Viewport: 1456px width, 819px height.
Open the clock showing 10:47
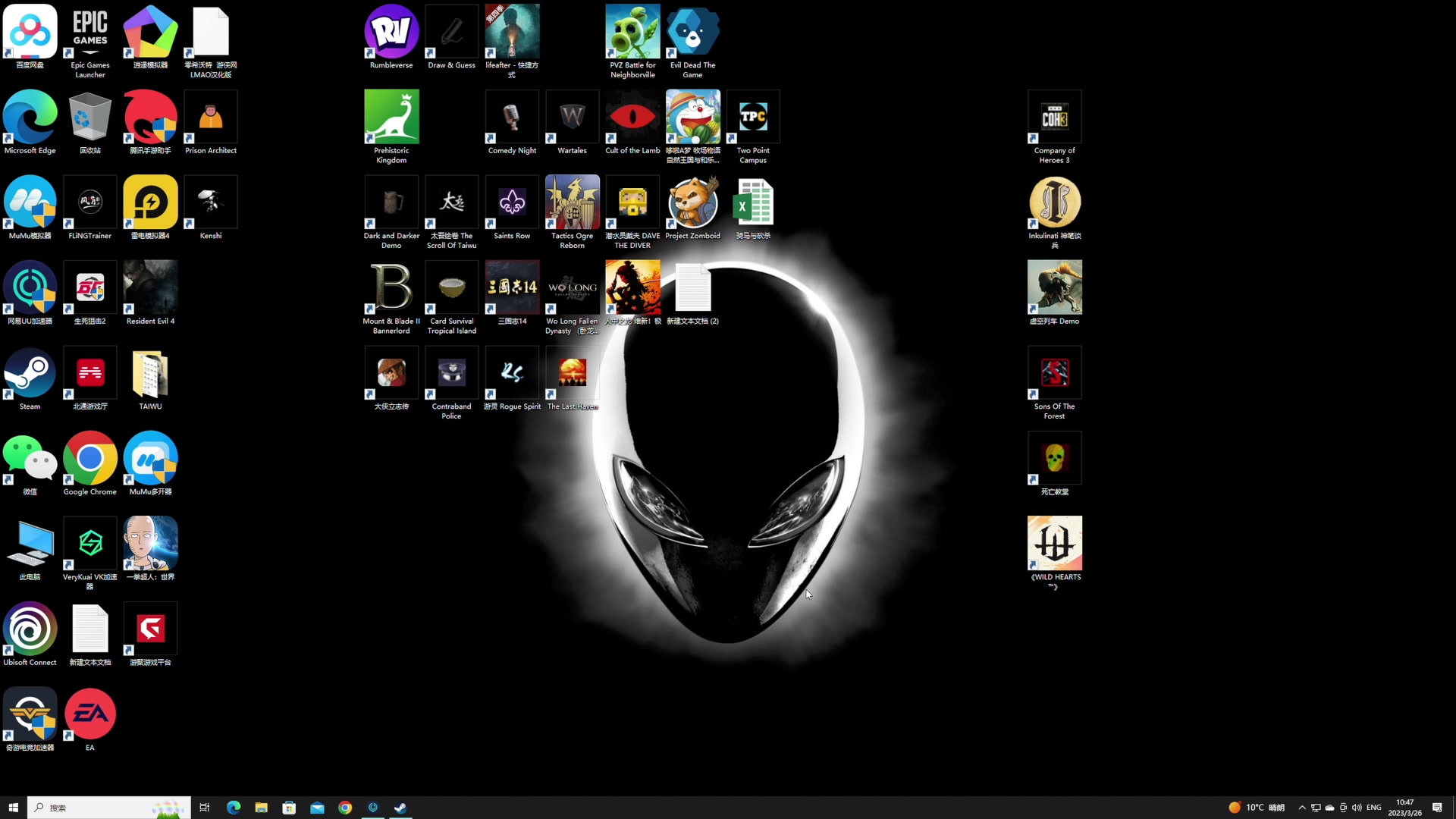[x=1404, y=808]
